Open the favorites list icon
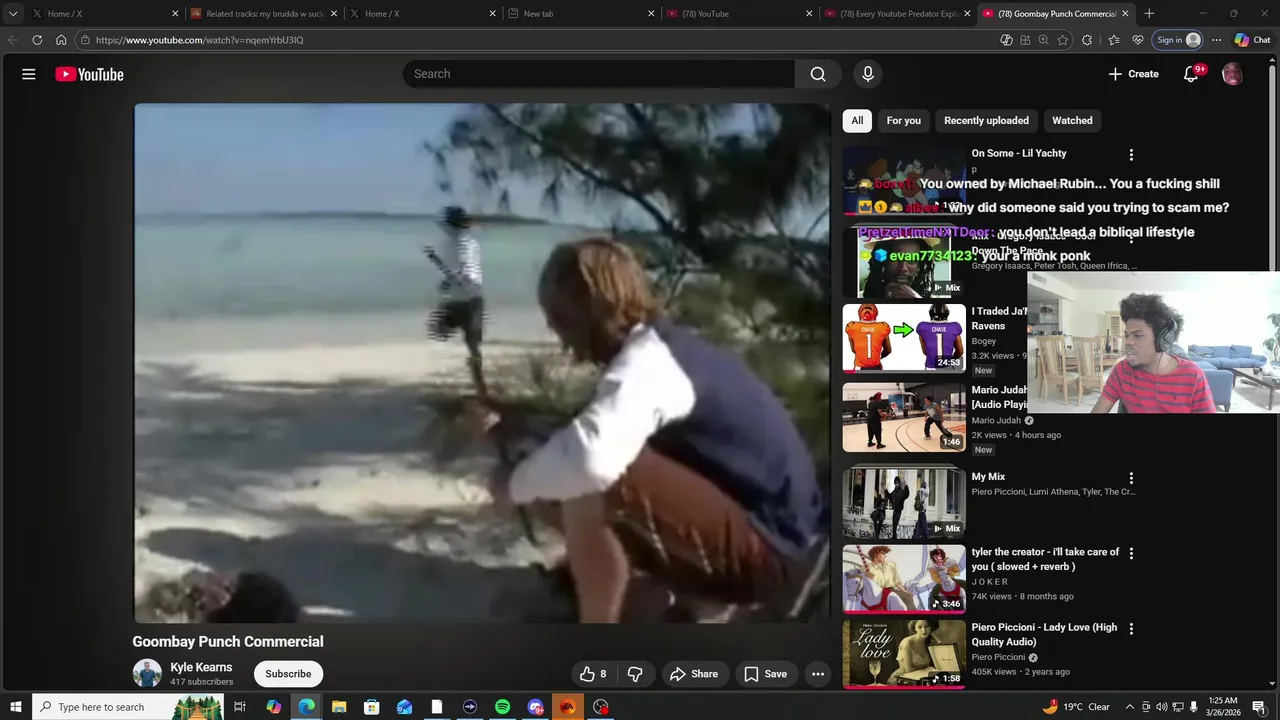 tap(1114, 40)
